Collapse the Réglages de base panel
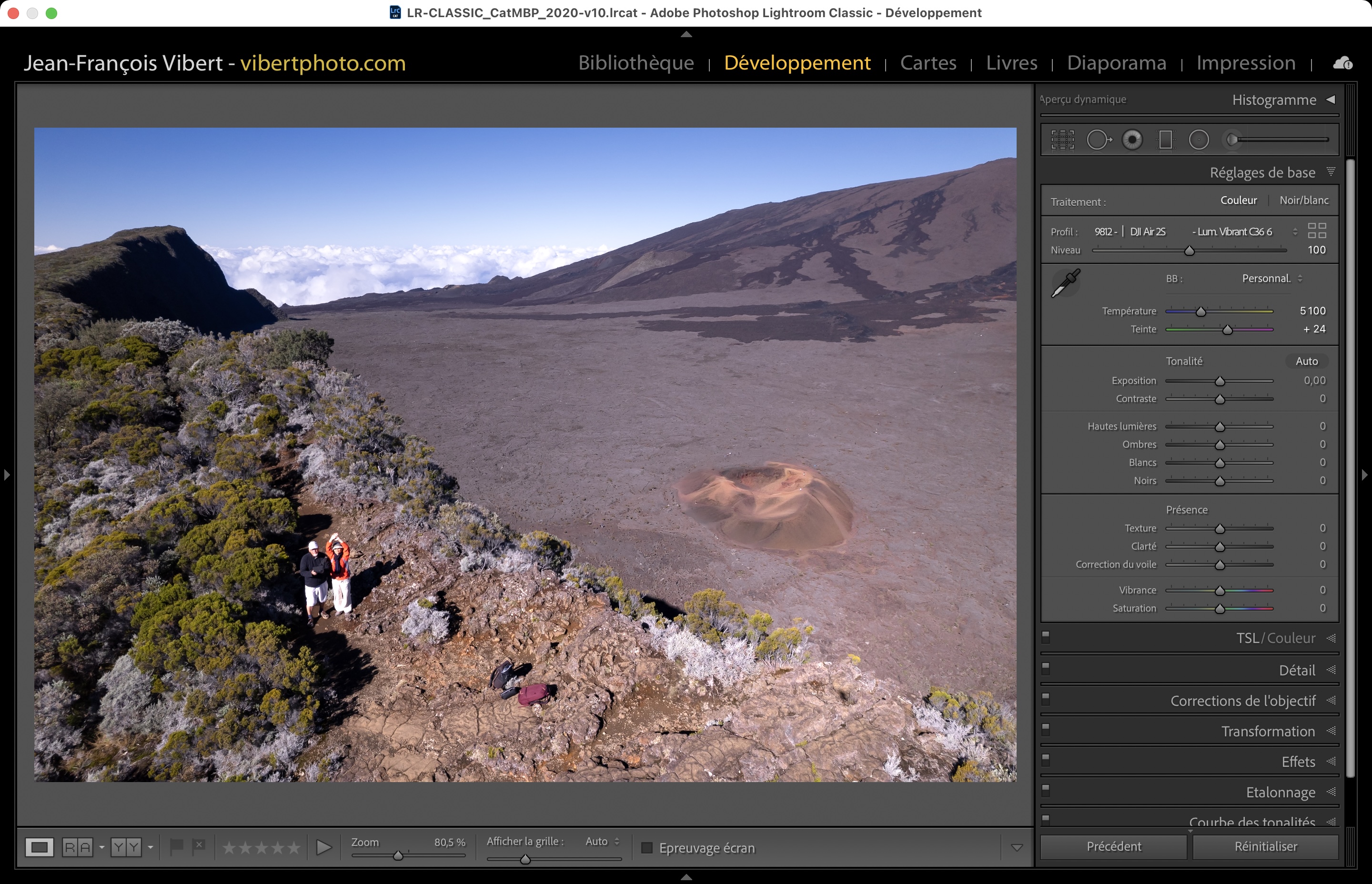 (x=1330, y=171)
